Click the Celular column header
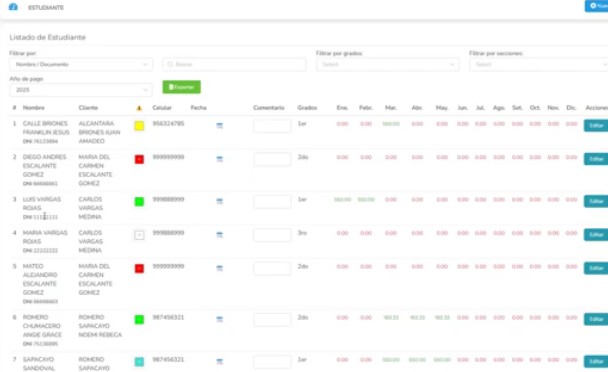The image size is (608, 372). click(162, 108)
